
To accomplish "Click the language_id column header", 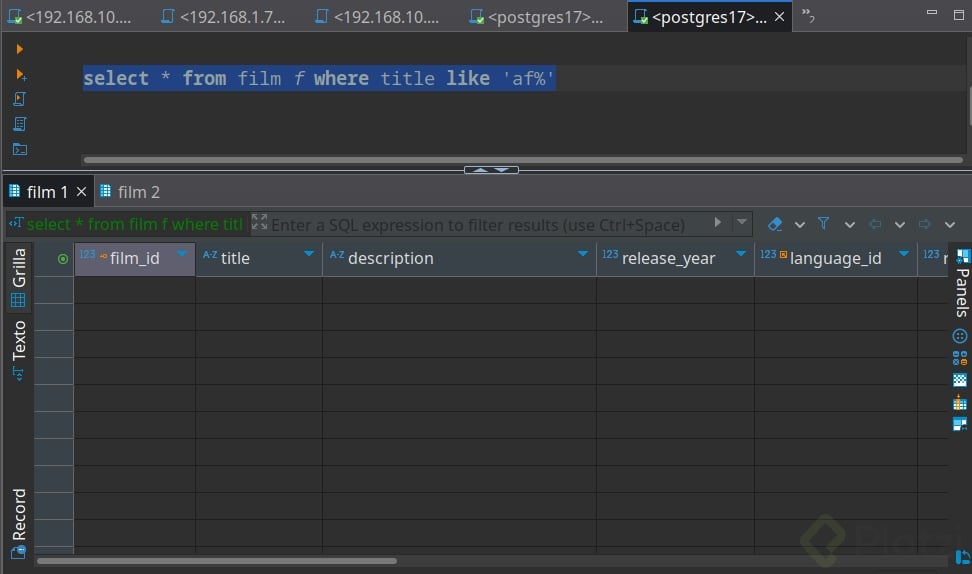I will 836,258.
